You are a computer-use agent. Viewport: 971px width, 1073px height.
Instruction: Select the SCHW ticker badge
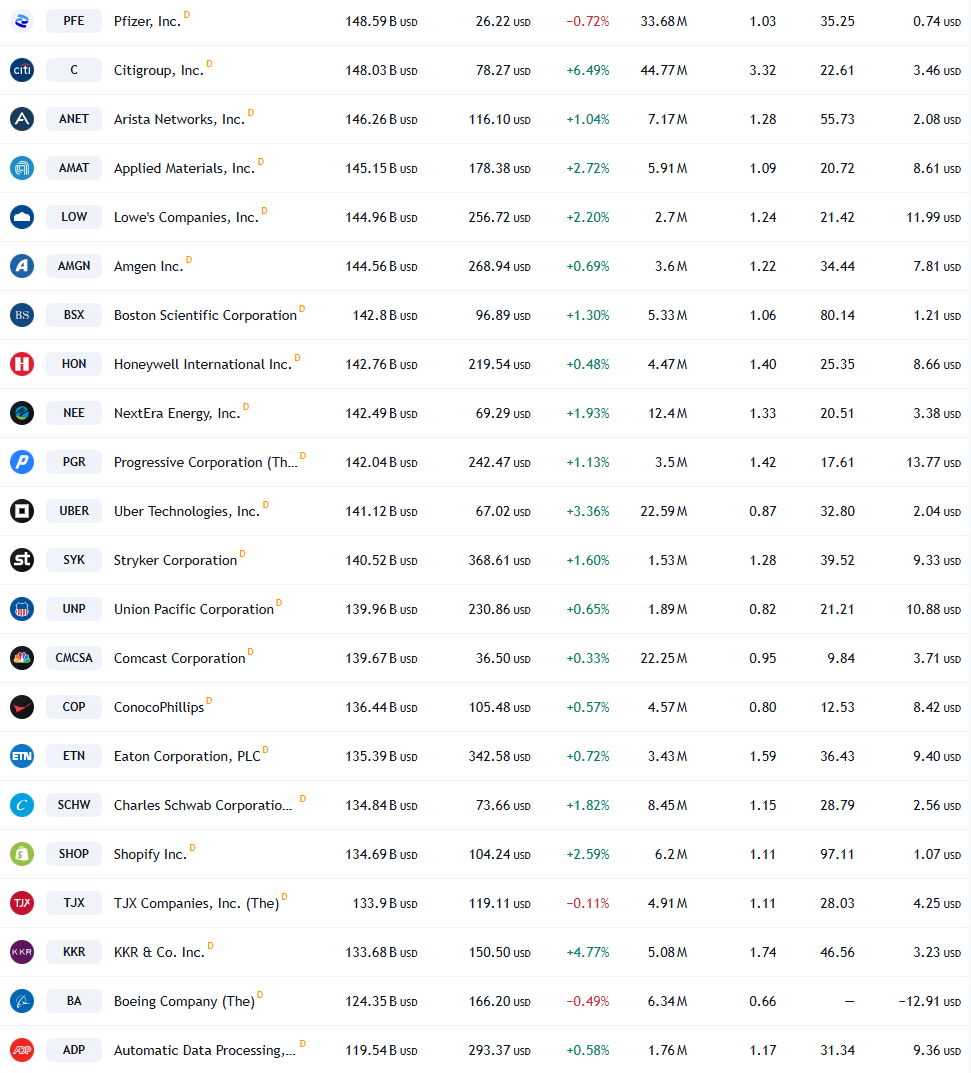point(74,805)
